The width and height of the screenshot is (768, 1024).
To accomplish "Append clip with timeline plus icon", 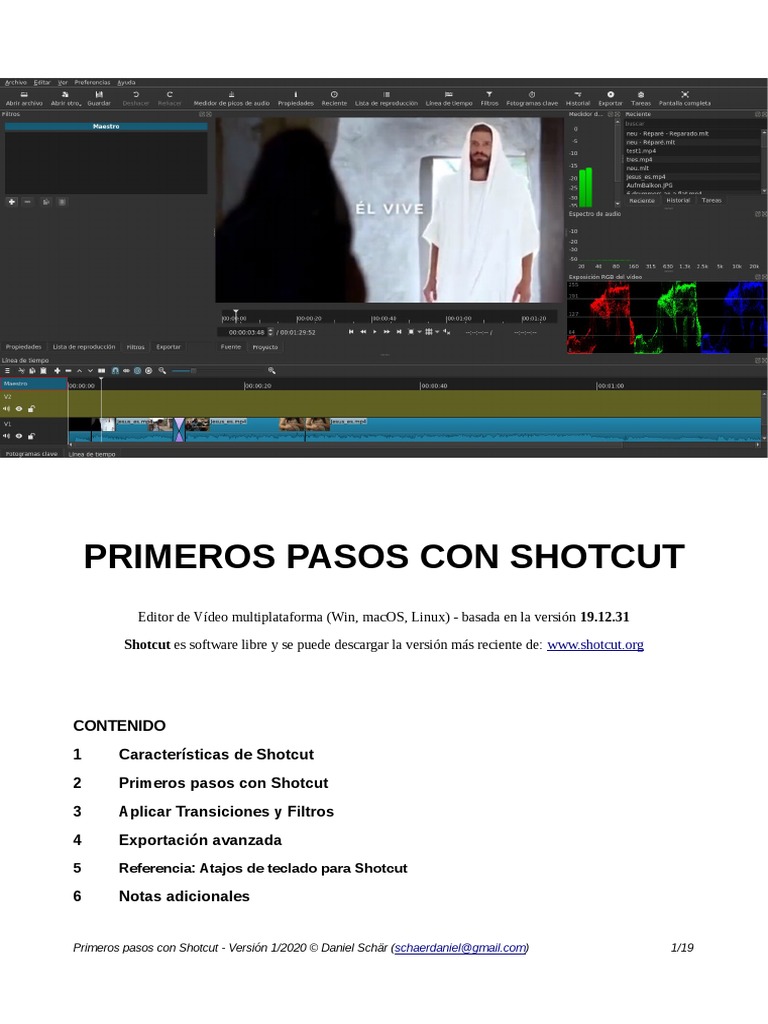I will (x=57, y=371).
